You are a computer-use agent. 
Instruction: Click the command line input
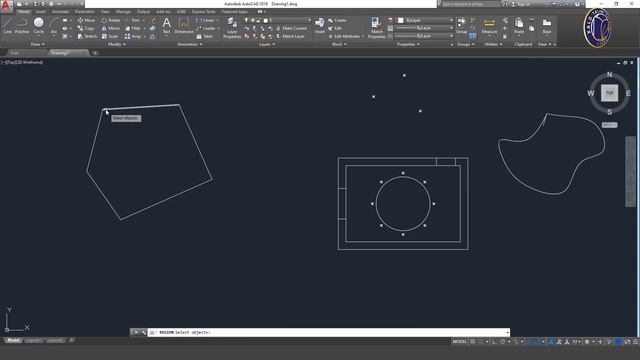[x=329, y=332]
